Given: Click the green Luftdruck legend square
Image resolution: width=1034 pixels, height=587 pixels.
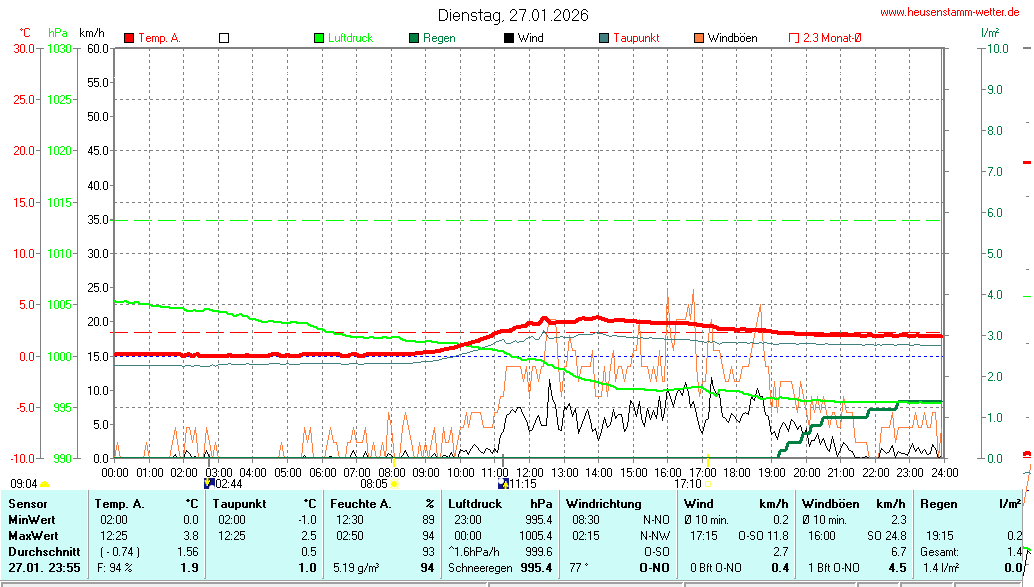Looking at the screenshot, I should click(320, 38).
